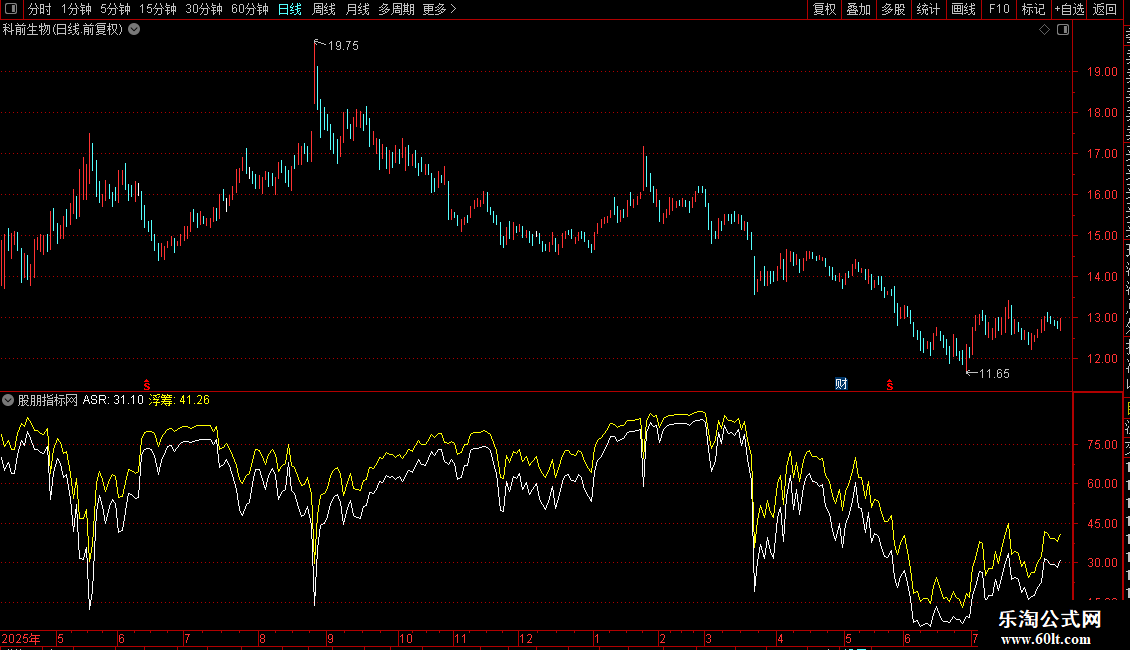Open 画线 drawing tools
Screen dimensions: 1130x650
pyautogui.click(x=964, y=9)
